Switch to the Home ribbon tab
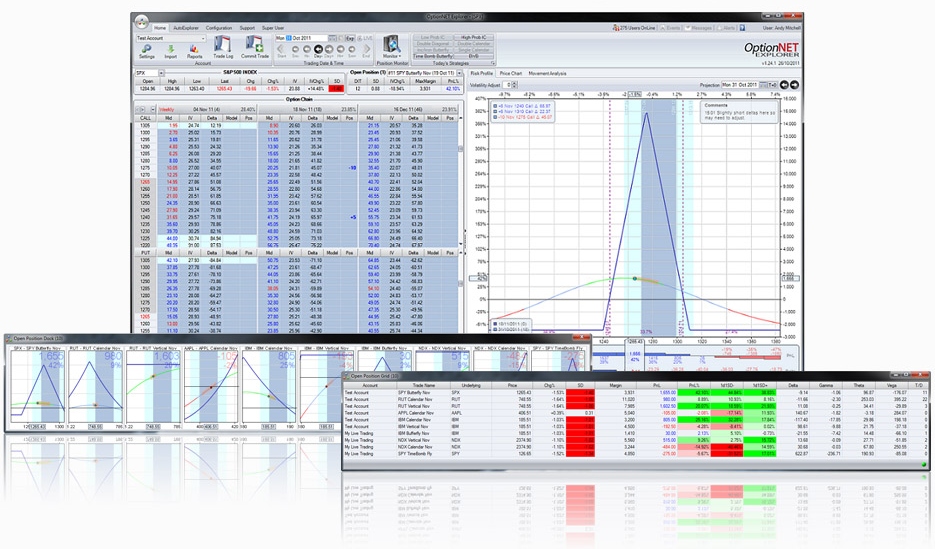The width and height of the screenshot is (935, 549). click(160, 28)
